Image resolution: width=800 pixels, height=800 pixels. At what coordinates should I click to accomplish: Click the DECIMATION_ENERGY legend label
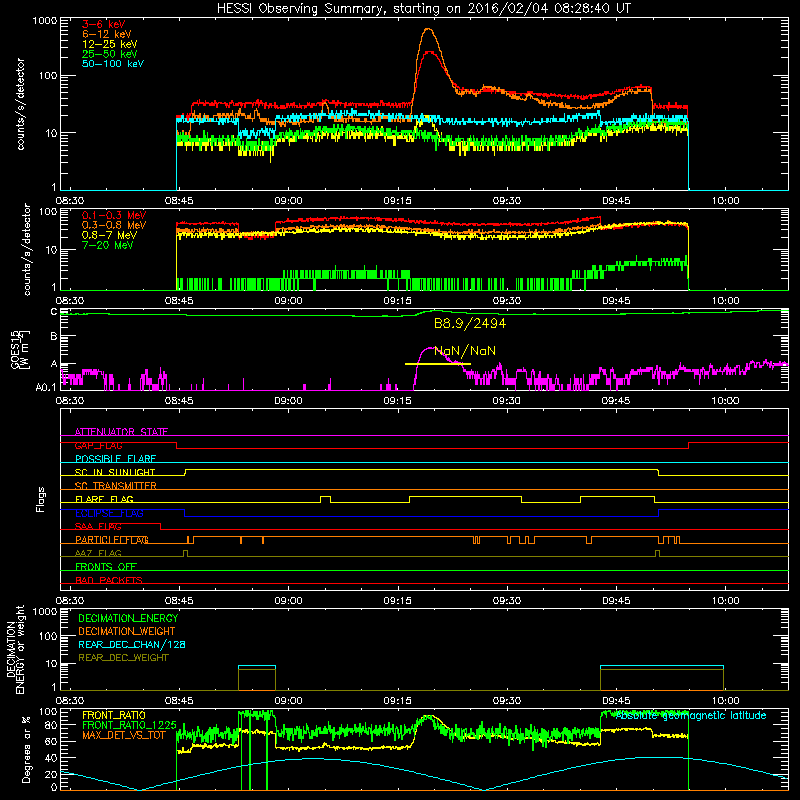(x=128, y=618)
